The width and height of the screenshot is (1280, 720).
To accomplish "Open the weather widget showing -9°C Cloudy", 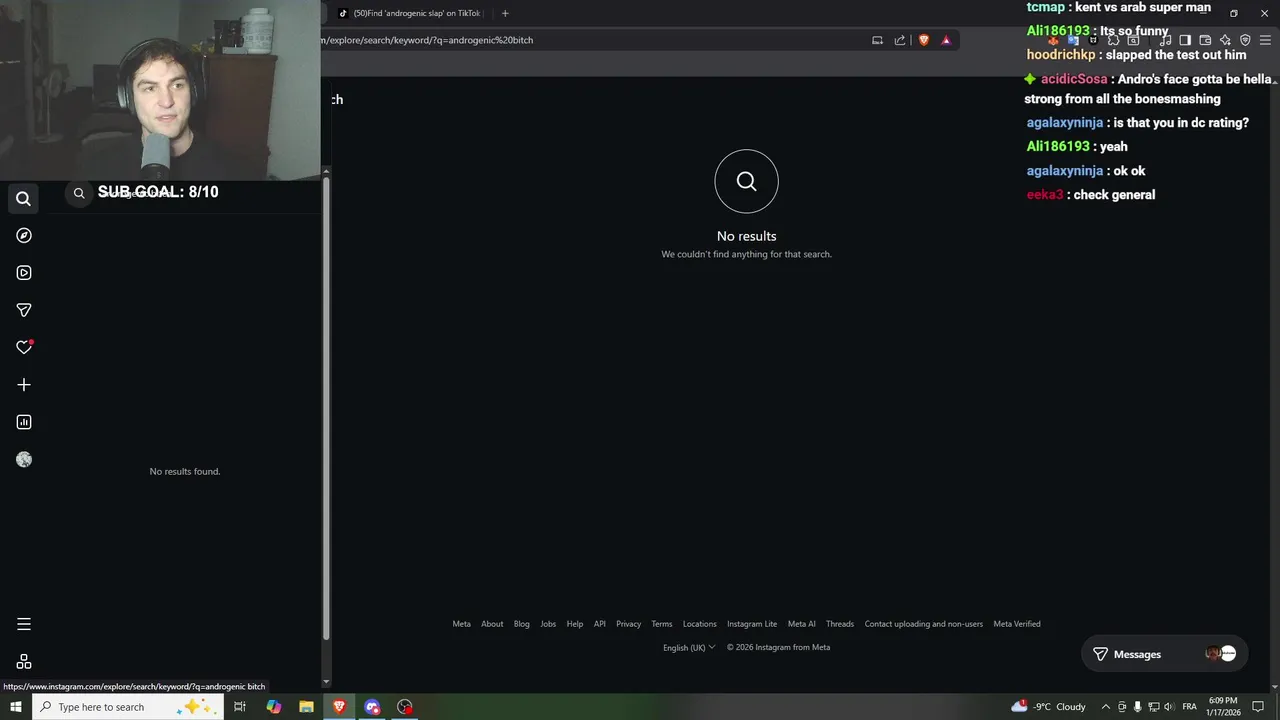I will tap(1048, 707).
